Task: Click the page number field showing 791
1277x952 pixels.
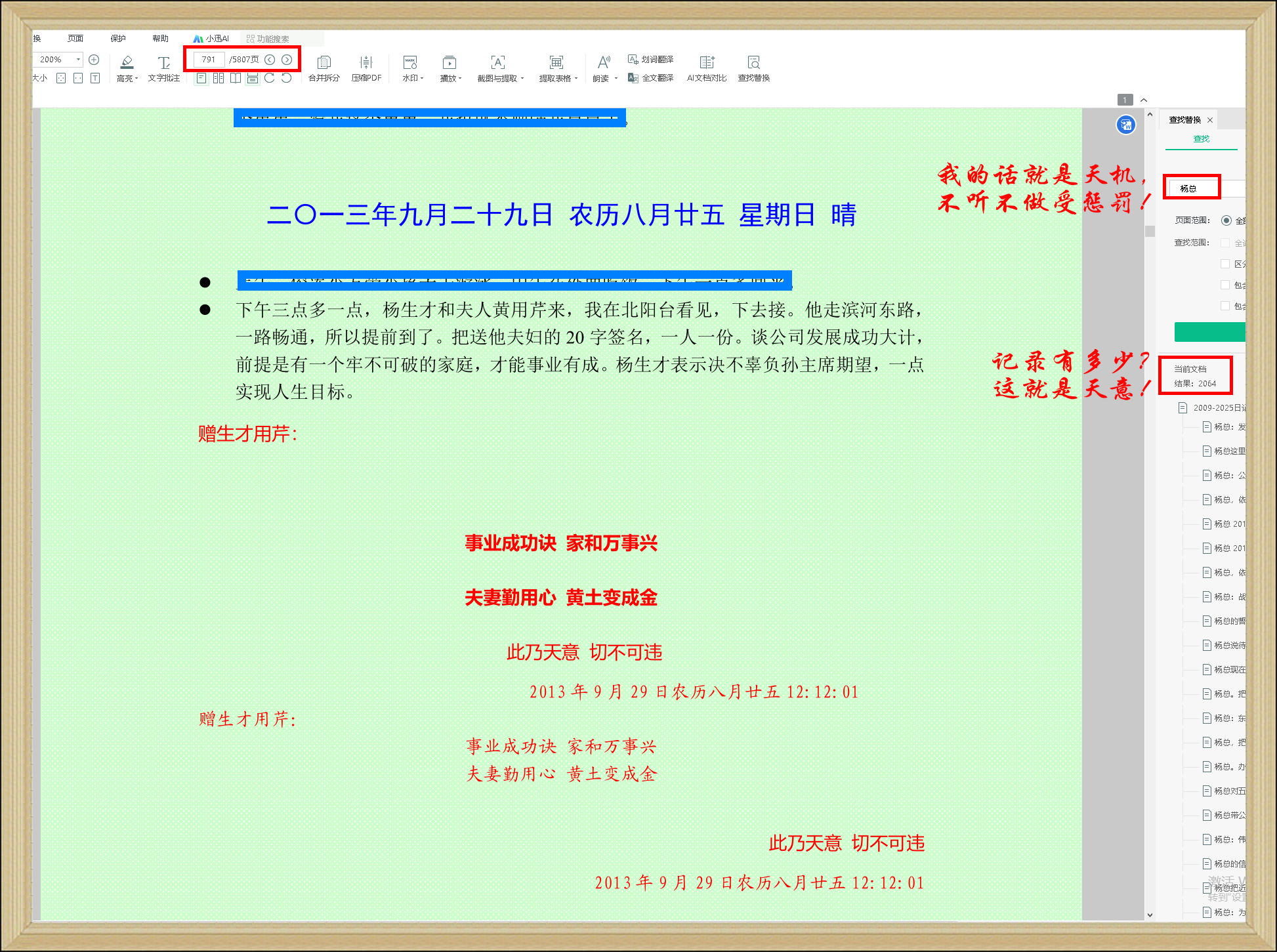Action: (x=209, y=60)
